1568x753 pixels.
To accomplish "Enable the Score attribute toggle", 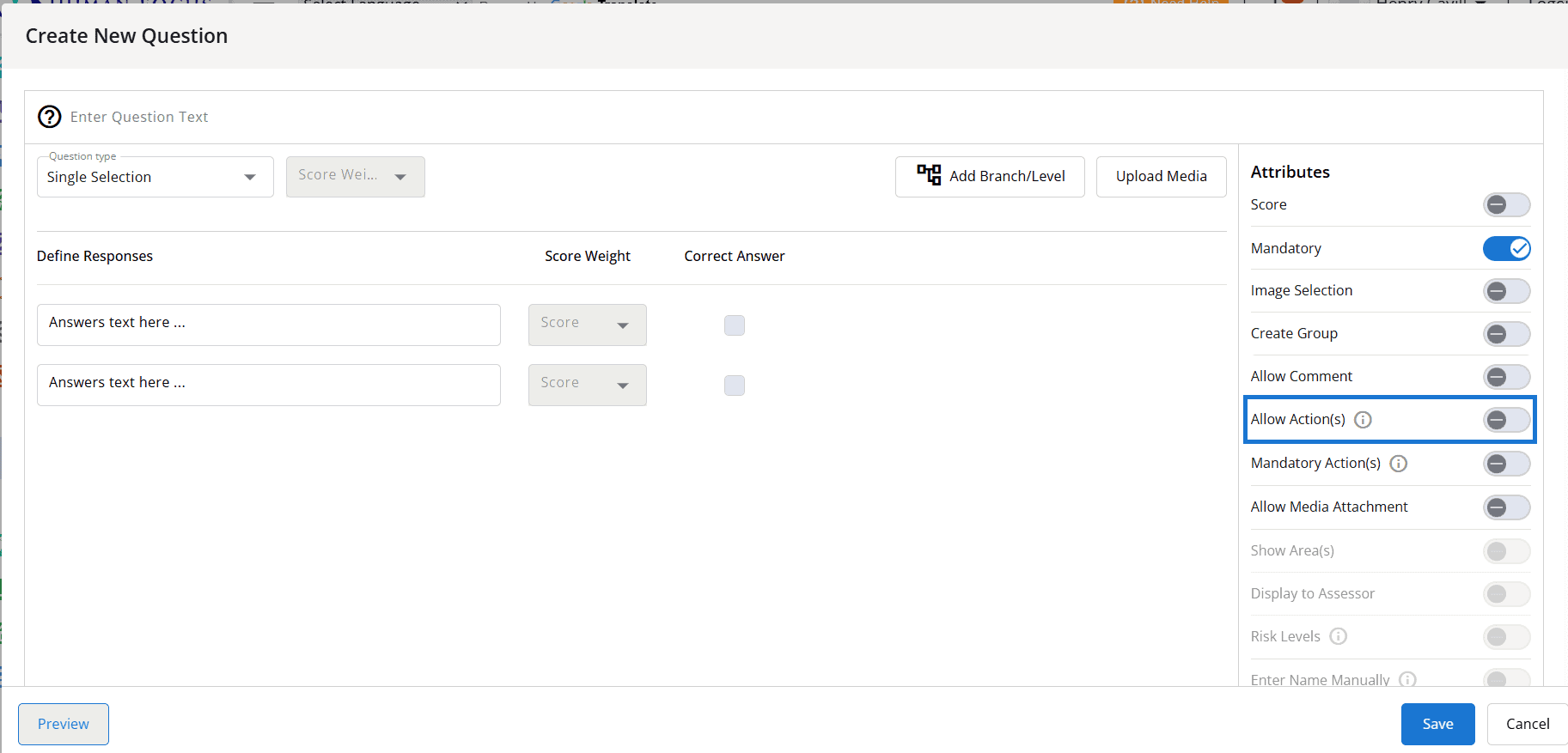I will tap(1505, 205).
